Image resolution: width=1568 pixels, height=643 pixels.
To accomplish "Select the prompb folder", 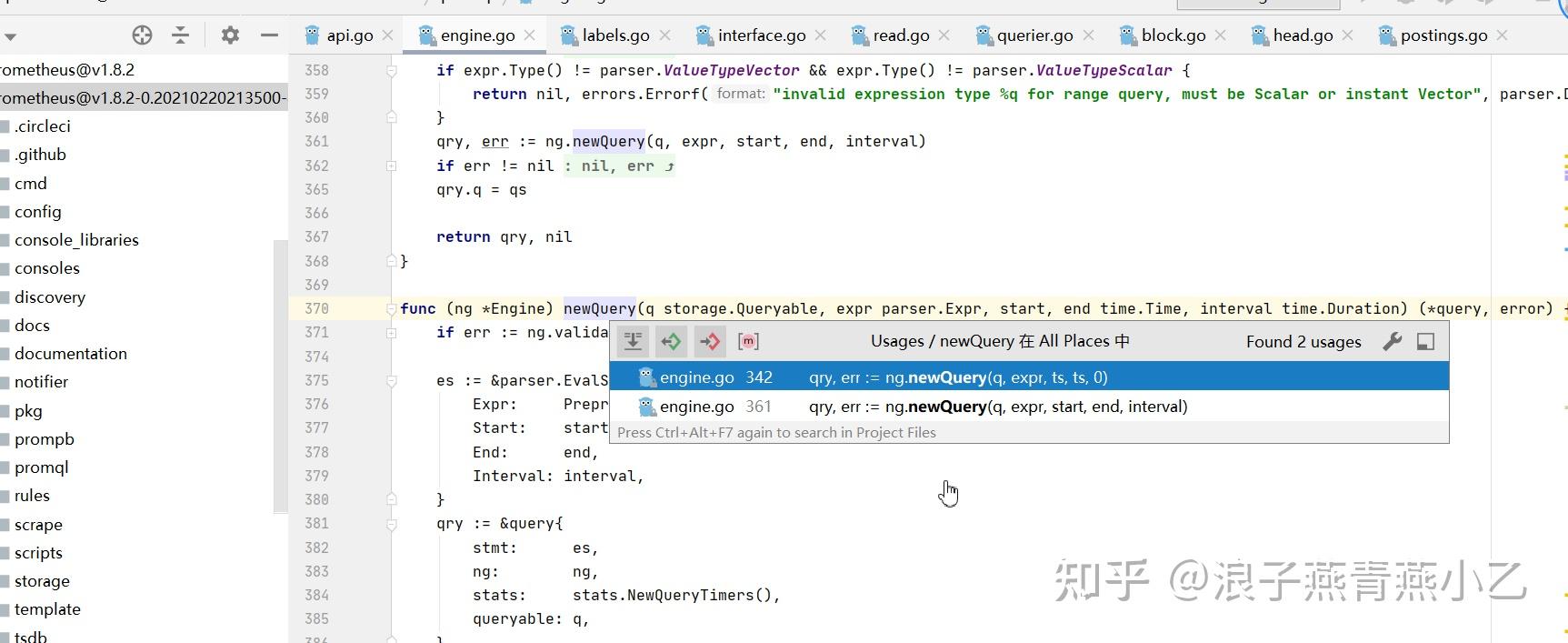I will click(44, 439).
